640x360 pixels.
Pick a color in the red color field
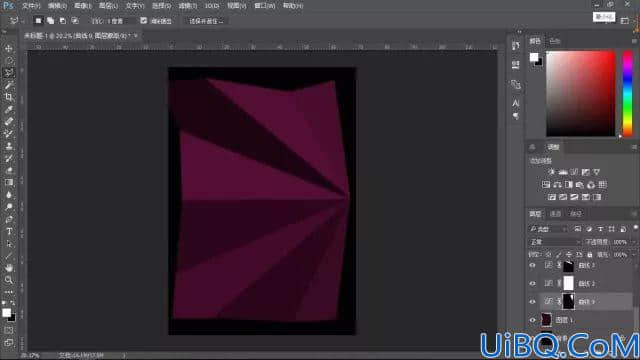point(581,93)
